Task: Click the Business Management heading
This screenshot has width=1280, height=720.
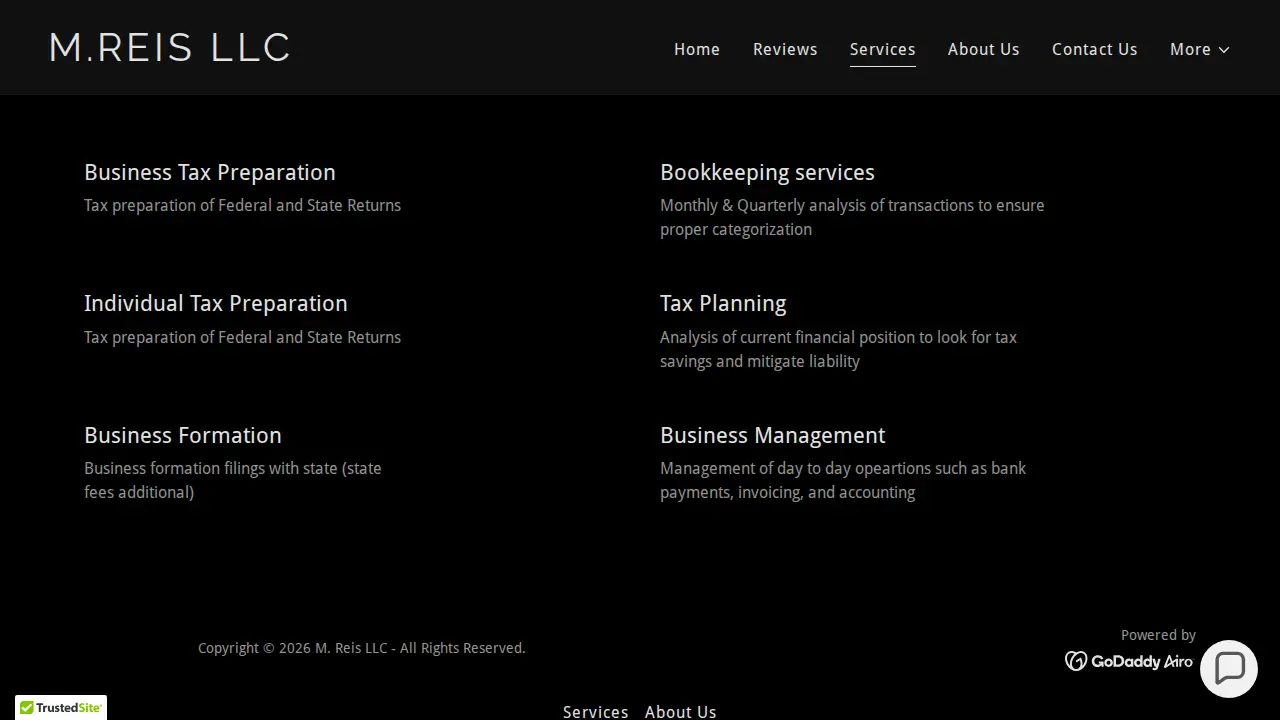Action: pyautogui.click(x=773, y=435)
